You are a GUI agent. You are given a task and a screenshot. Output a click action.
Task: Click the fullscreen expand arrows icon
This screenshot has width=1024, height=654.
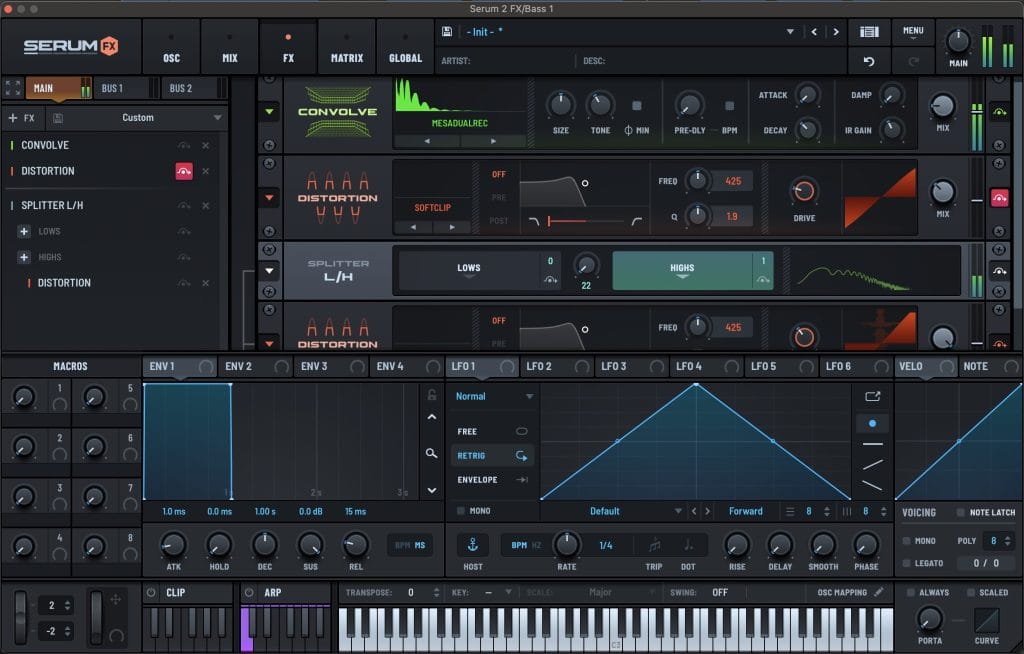[x=12, y=88]
